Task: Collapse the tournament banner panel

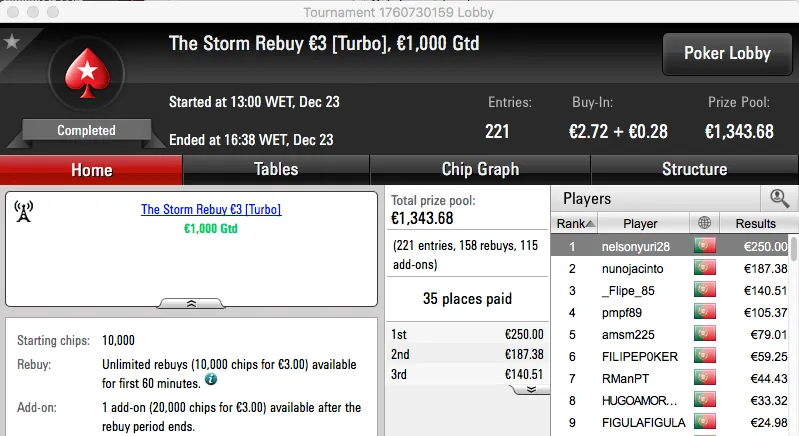Action: tap(192, 302)
